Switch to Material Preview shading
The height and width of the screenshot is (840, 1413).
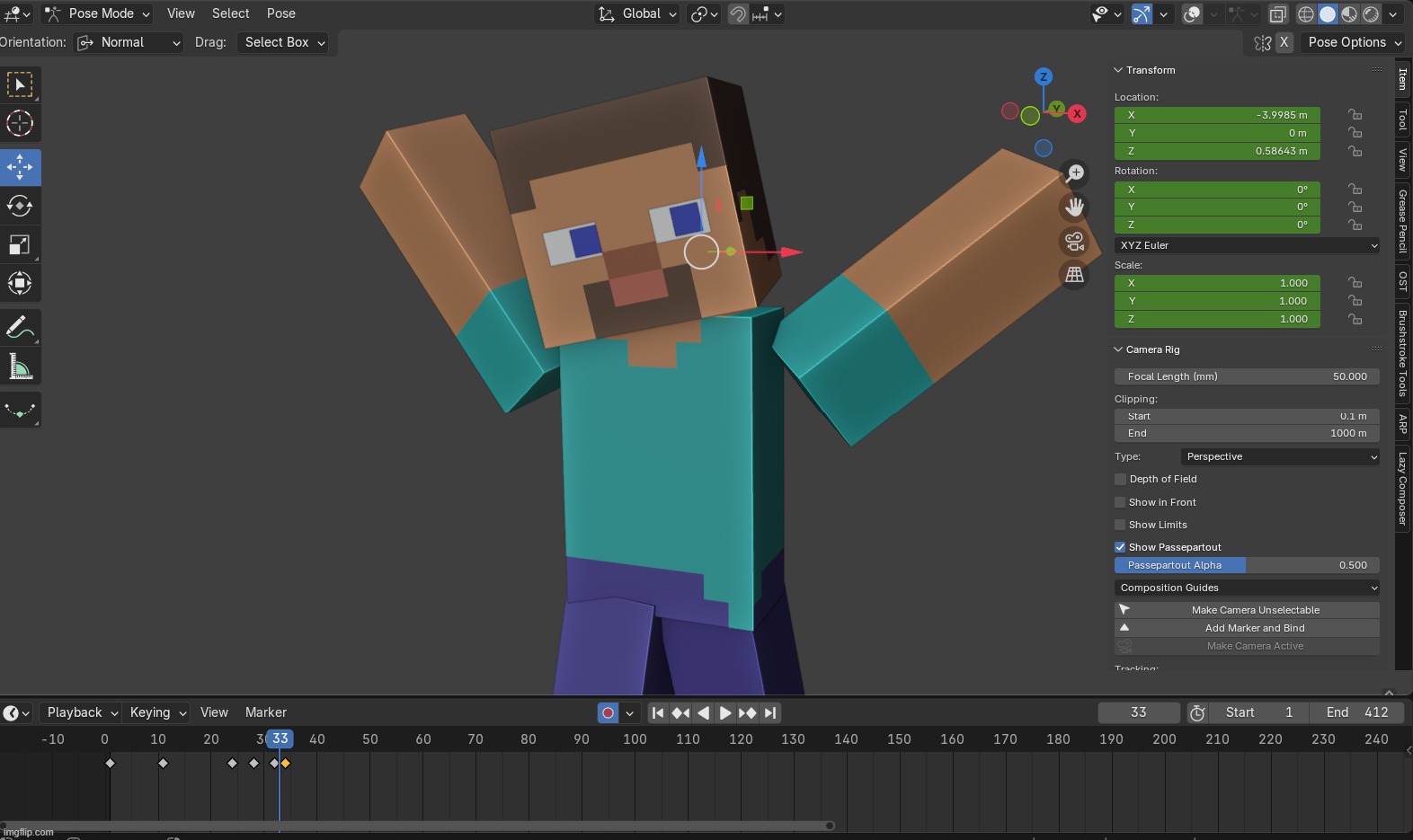1349,13
